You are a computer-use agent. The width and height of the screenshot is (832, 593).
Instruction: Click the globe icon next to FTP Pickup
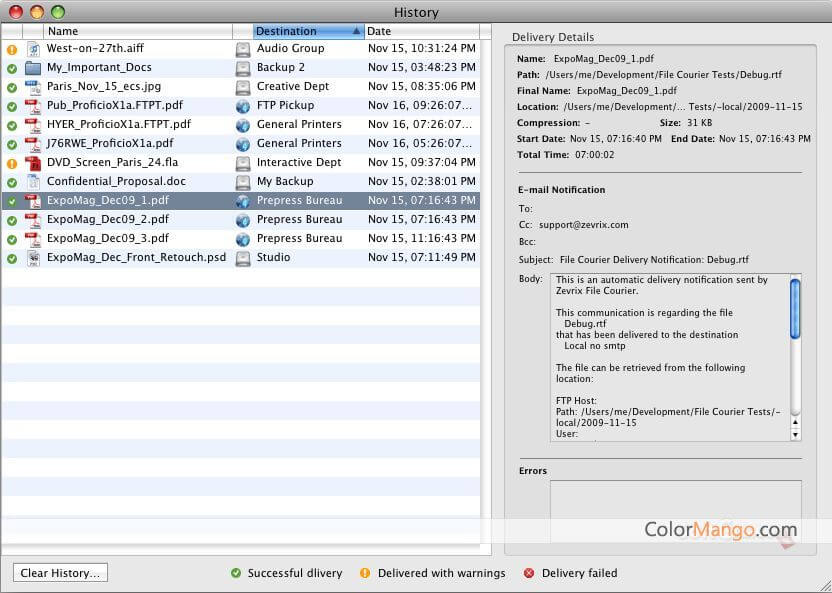[242, 106]
